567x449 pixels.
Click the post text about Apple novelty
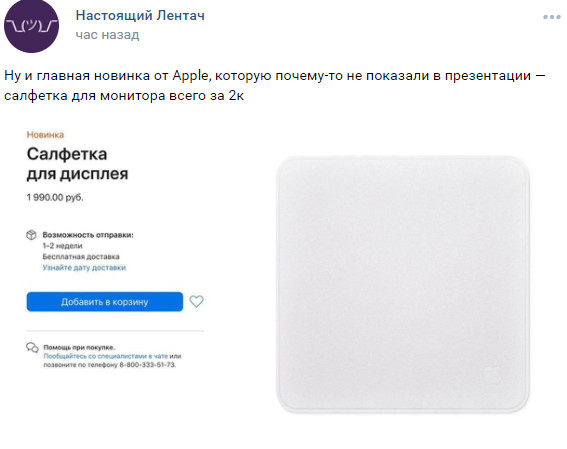tap(275, 86)
